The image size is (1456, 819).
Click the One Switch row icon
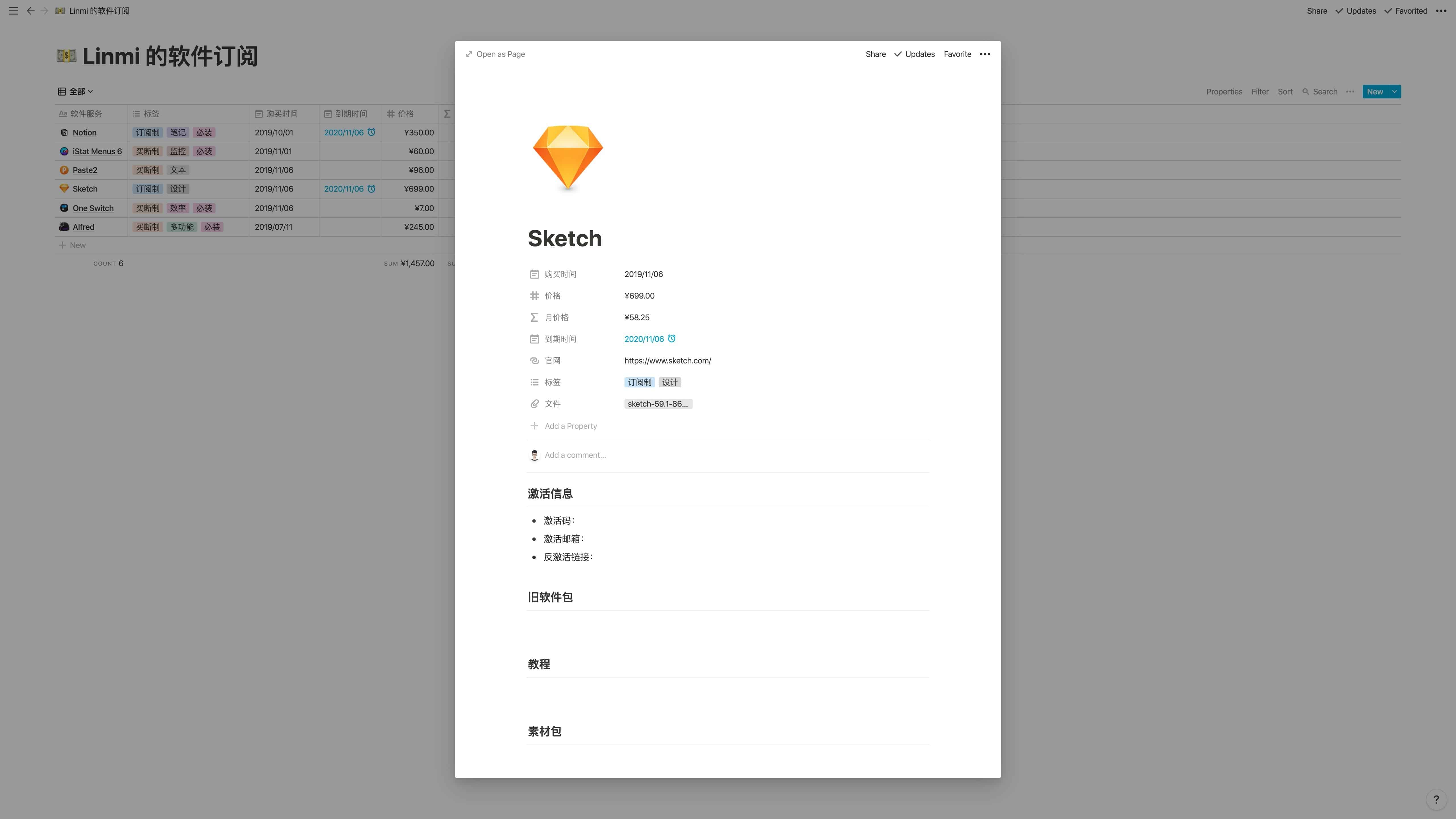click(x=64, y=208)
